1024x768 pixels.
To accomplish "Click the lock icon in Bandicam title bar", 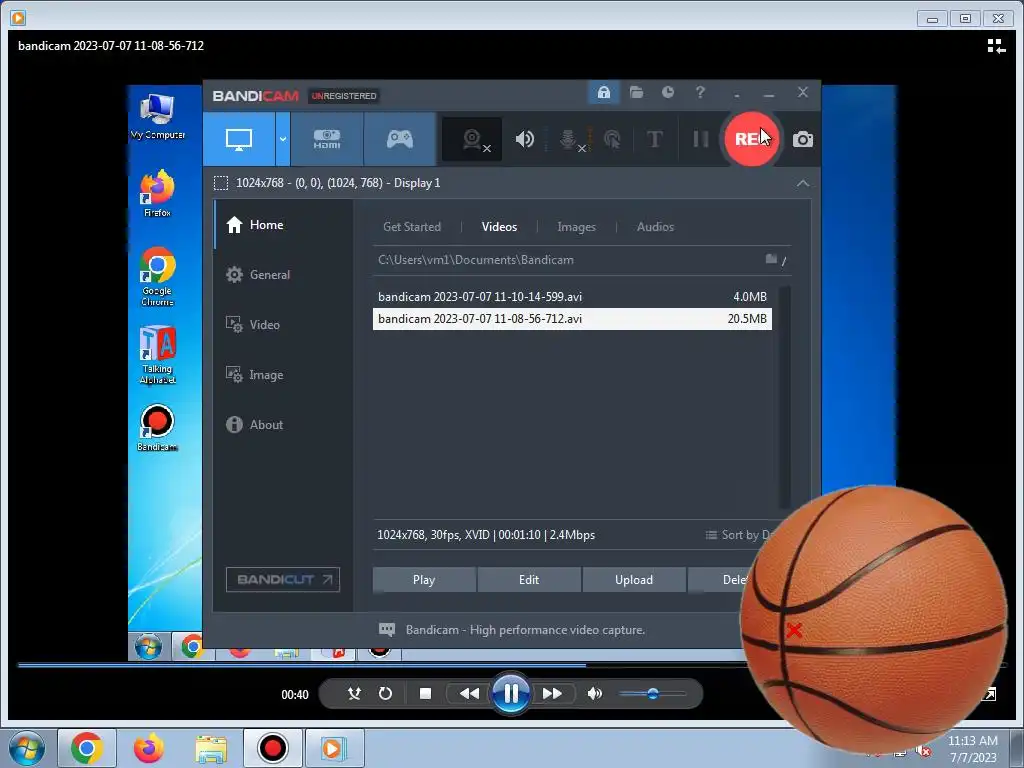I will [603, 92].
